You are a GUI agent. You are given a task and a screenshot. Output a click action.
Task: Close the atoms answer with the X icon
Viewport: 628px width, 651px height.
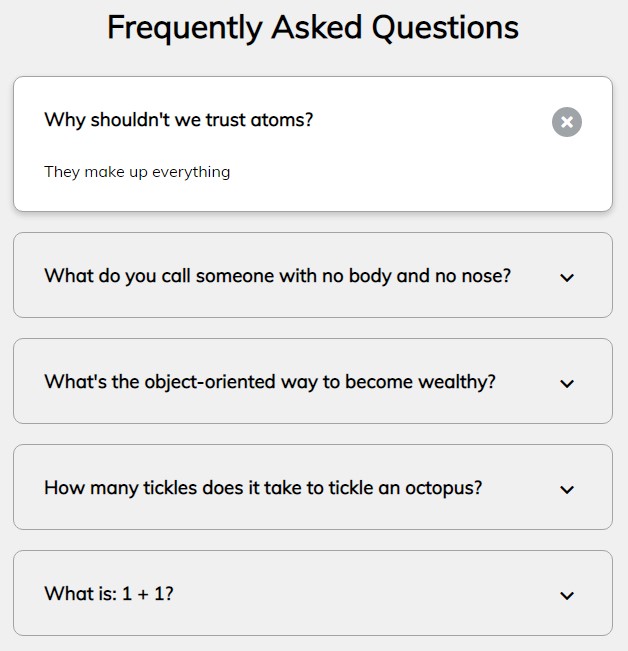coord(567,122)
